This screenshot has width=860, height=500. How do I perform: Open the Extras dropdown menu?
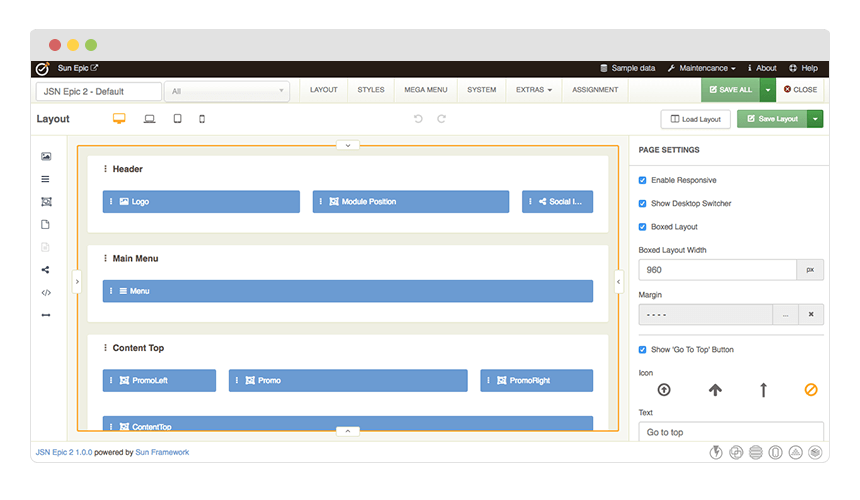tap(533, 90)
